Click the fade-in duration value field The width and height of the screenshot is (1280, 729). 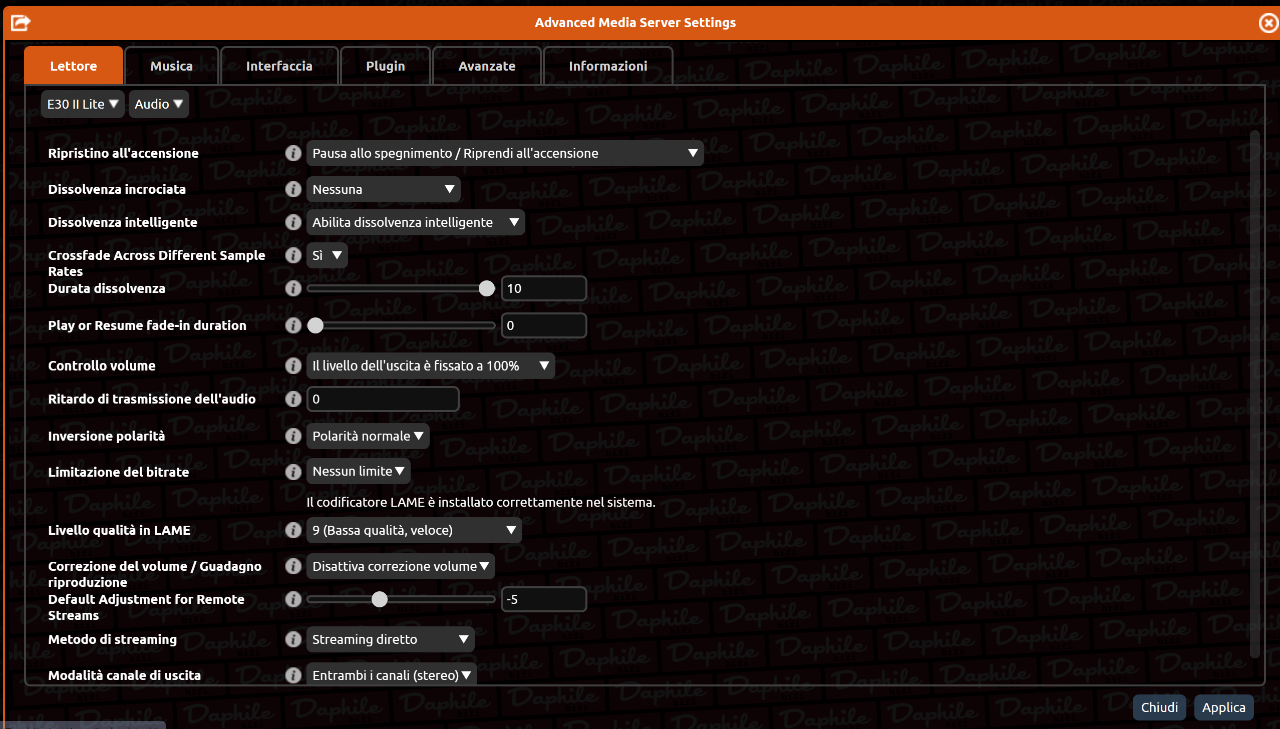(544, 325)
